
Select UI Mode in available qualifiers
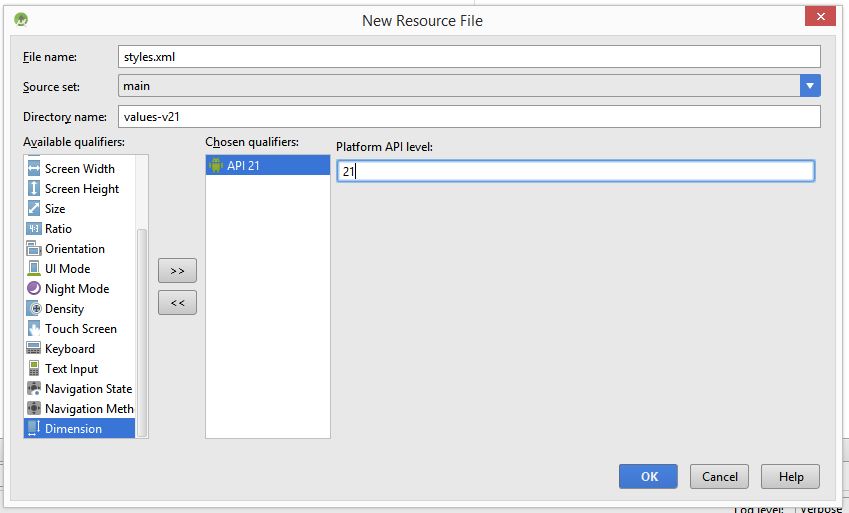[x=67, y=269]
